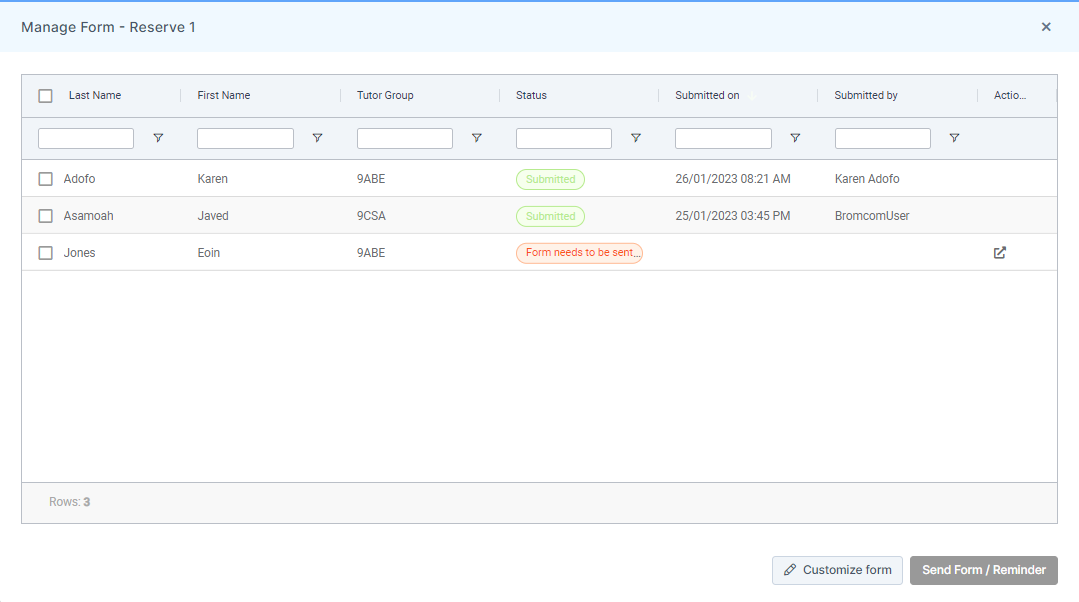Click the Submitted status badge for Asamoah
The image size is (1079, 602).
pos(551,217)
